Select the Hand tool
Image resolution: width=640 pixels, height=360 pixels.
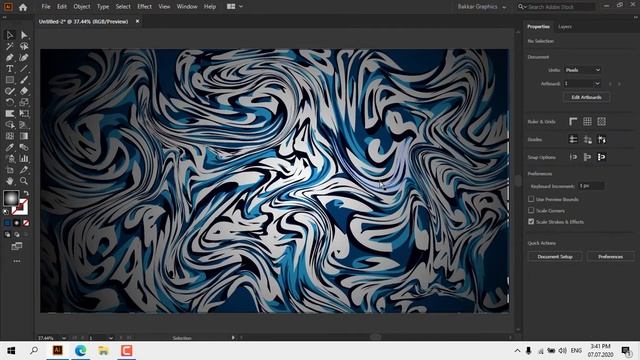[9, 180]
